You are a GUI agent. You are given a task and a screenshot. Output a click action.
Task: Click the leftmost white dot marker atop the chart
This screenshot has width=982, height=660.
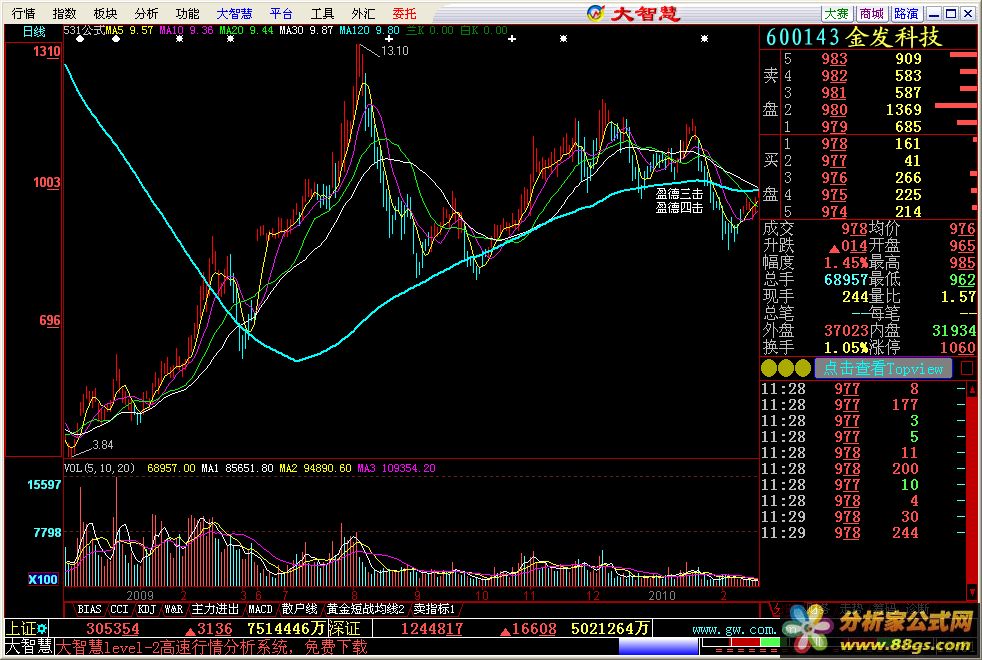point(80,39)
